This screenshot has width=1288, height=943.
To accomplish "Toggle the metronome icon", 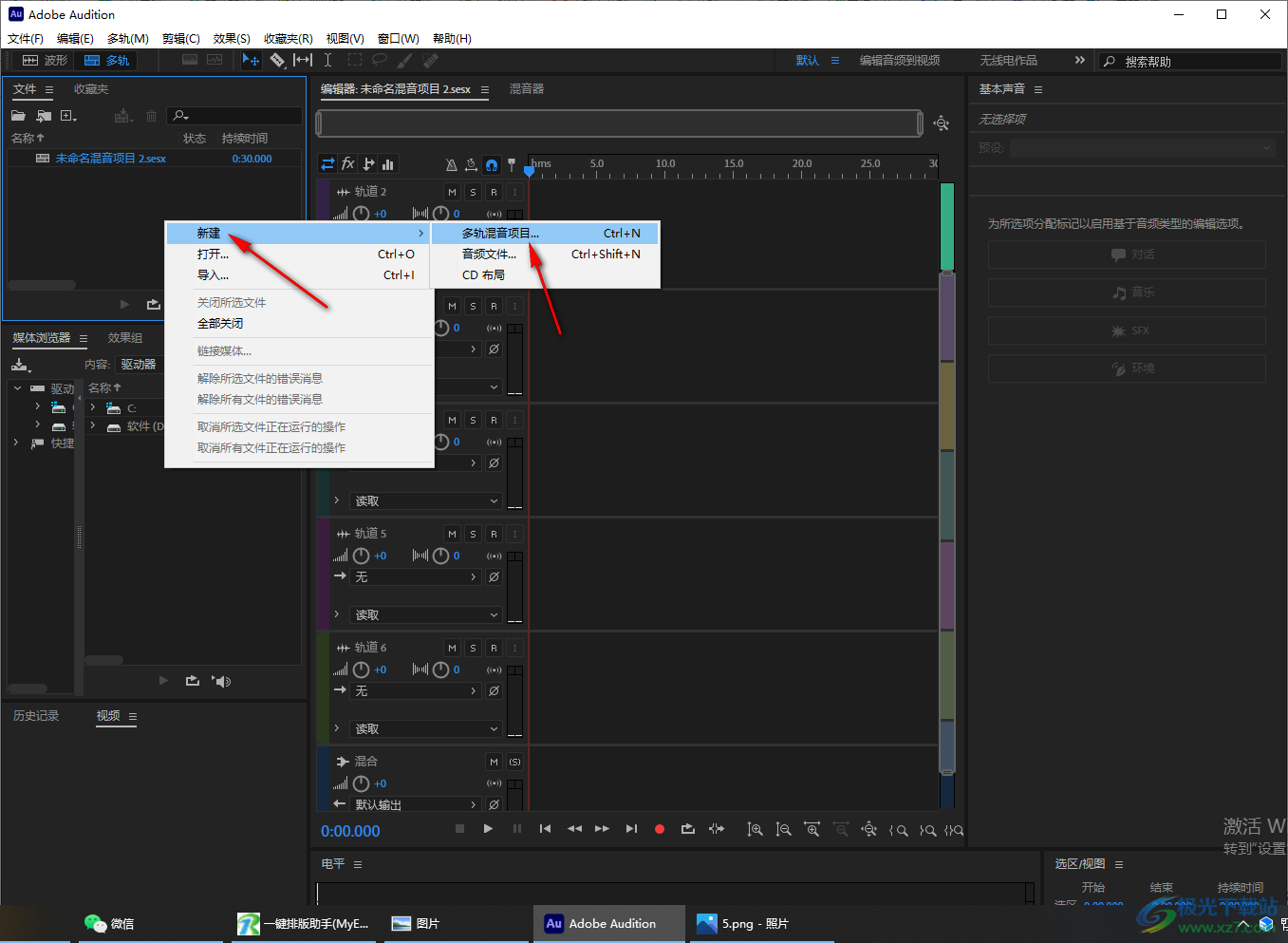I will pos(452,165).
